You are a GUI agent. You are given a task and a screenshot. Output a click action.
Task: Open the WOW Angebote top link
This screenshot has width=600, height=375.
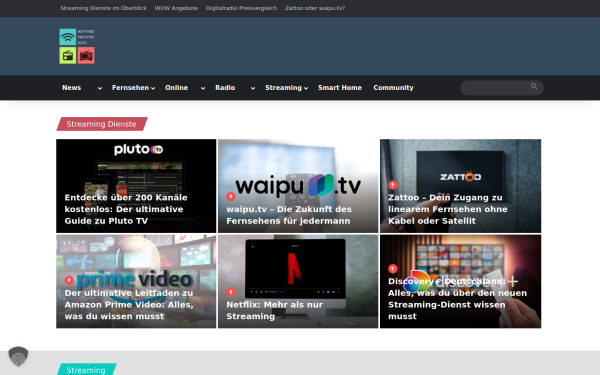click(176, 8)
